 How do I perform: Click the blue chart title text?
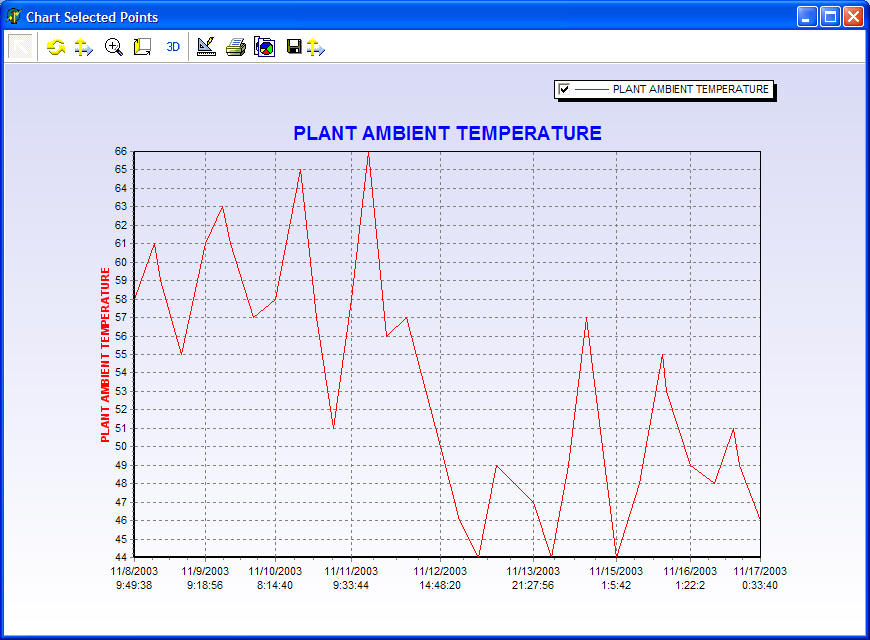[447, 133]
